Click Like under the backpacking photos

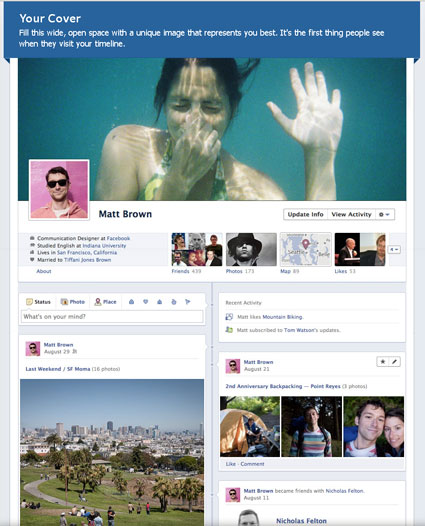pos(230,464)
